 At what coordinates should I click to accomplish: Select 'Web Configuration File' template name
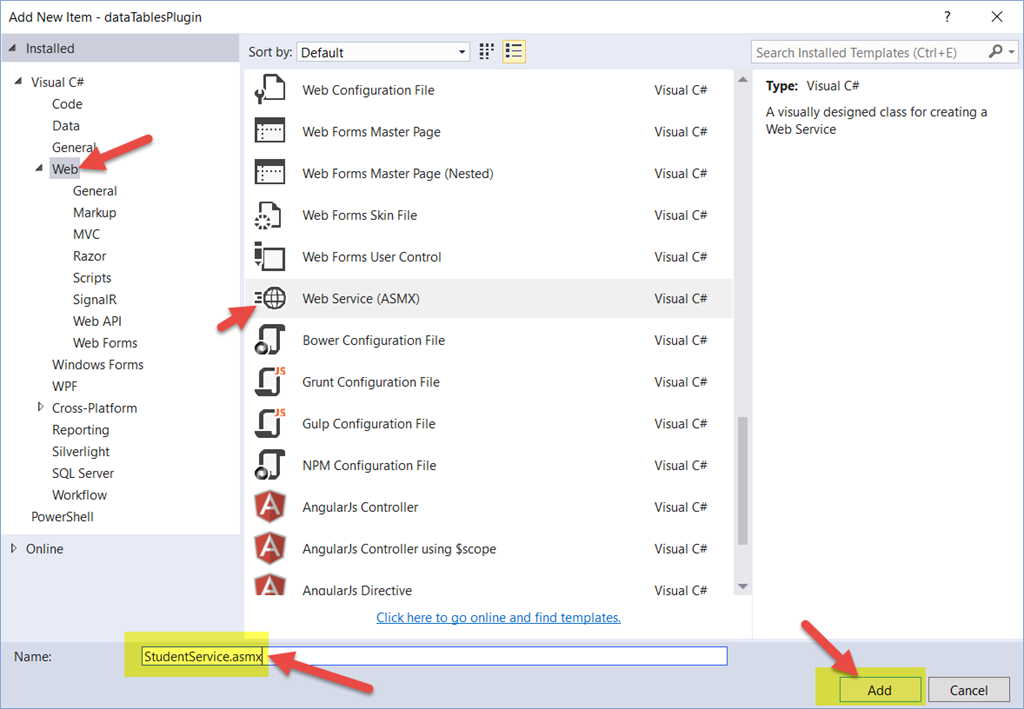click(x=368, y=90)
